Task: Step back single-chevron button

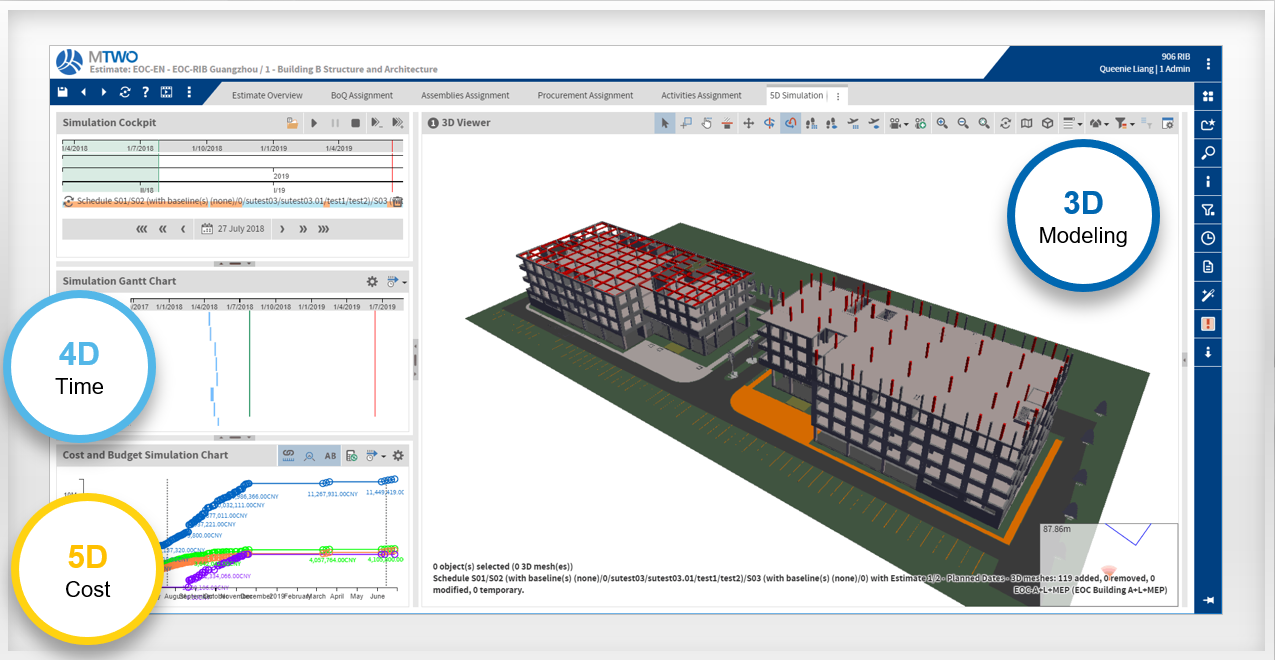Action: click(x=183, y=229)
